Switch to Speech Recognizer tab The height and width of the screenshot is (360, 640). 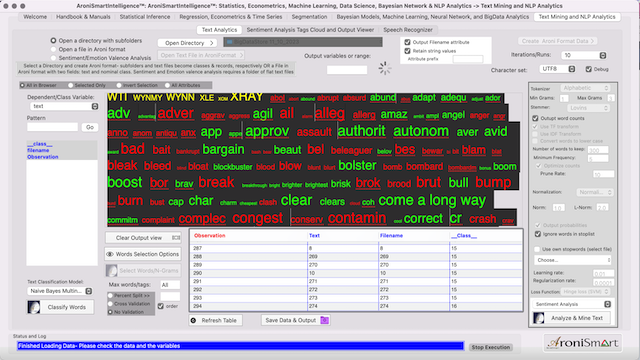point(408,30)
